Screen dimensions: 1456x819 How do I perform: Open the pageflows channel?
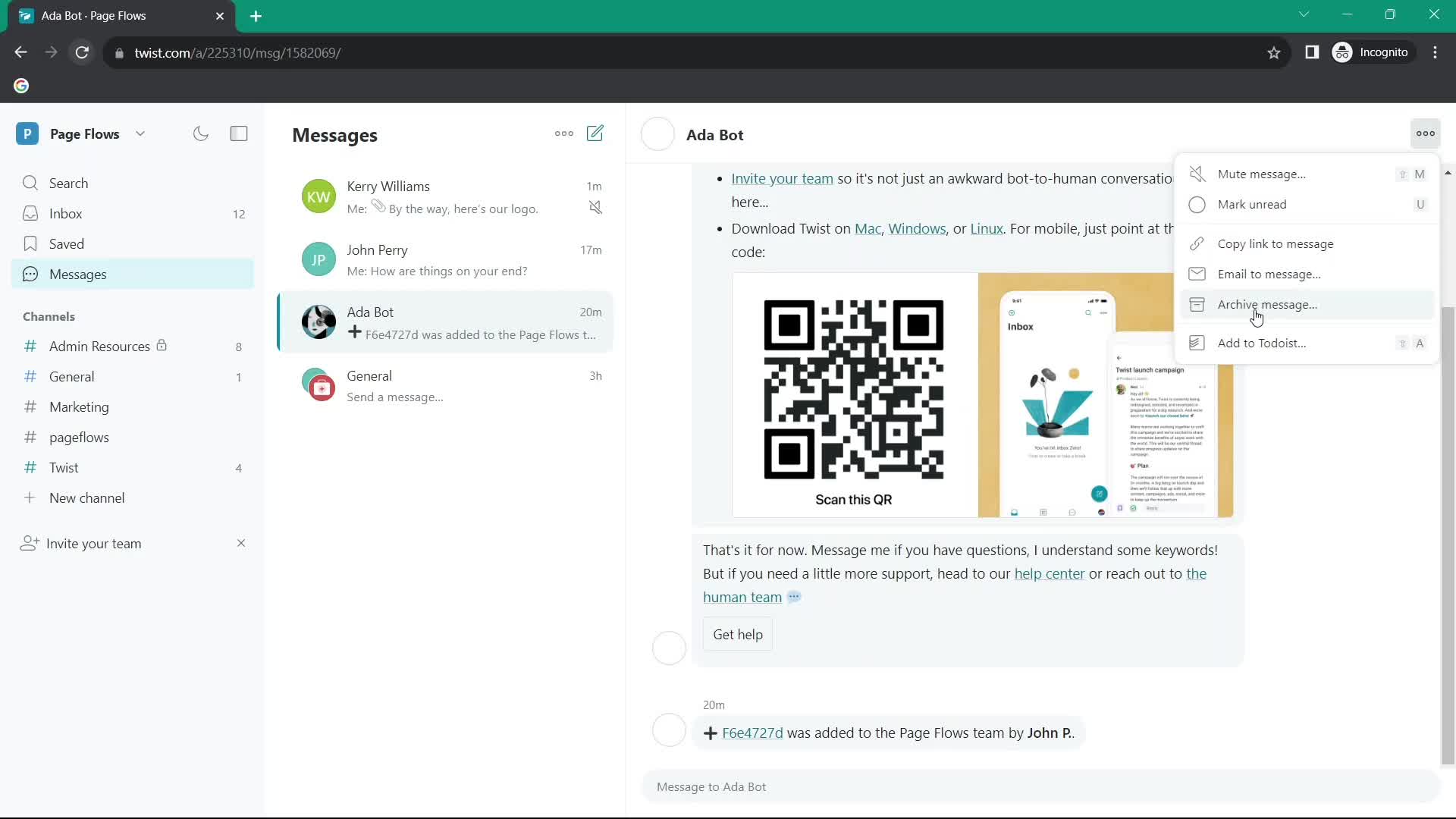pos(133,437)
